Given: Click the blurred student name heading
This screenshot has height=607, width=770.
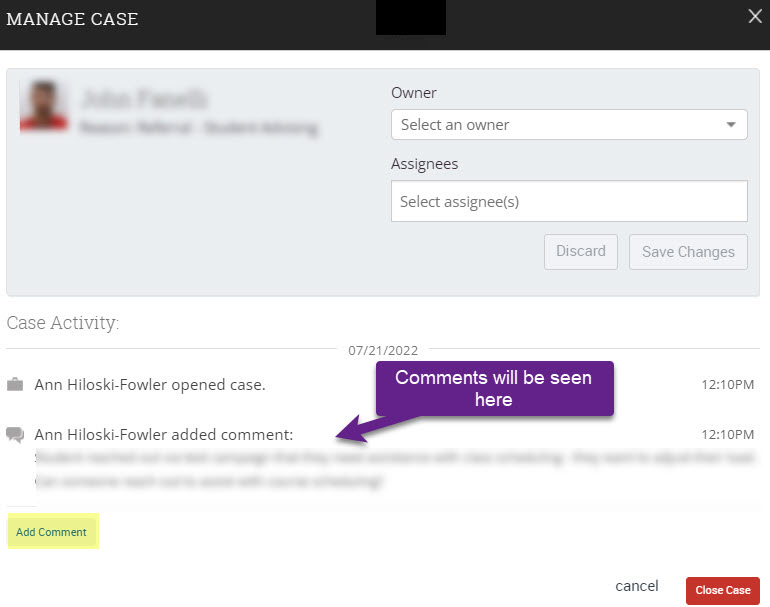Looking at the screenshot, I should [x=144, y=99].
